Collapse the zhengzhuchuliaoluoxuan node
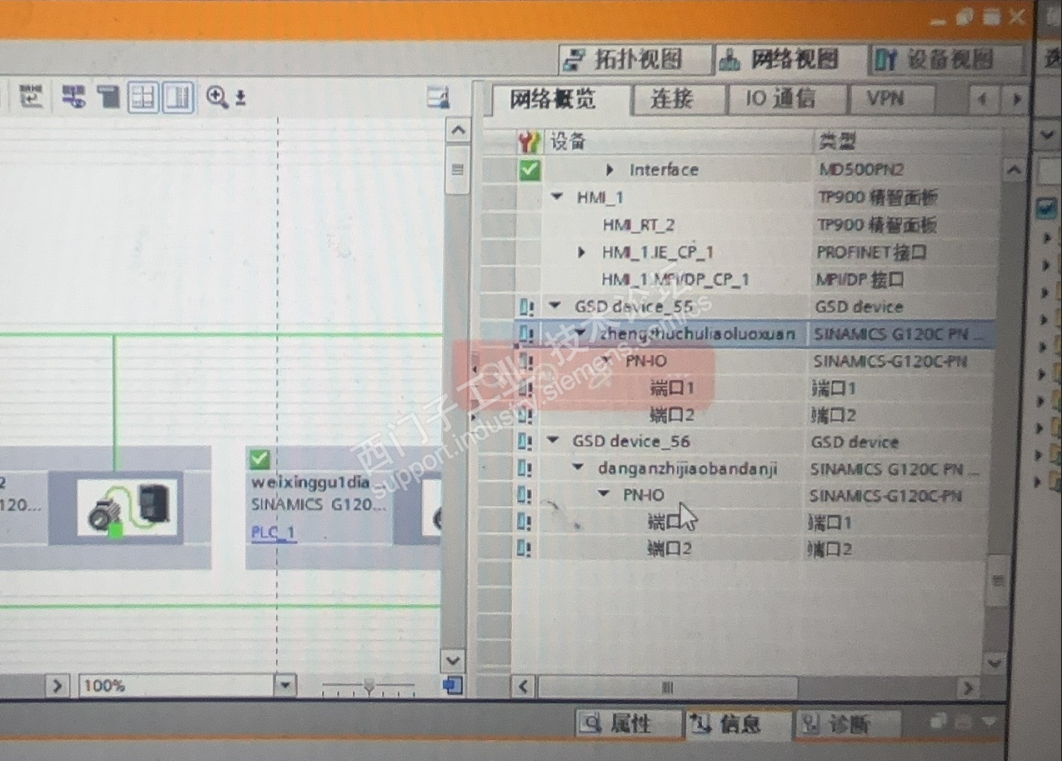 [581, 333]
